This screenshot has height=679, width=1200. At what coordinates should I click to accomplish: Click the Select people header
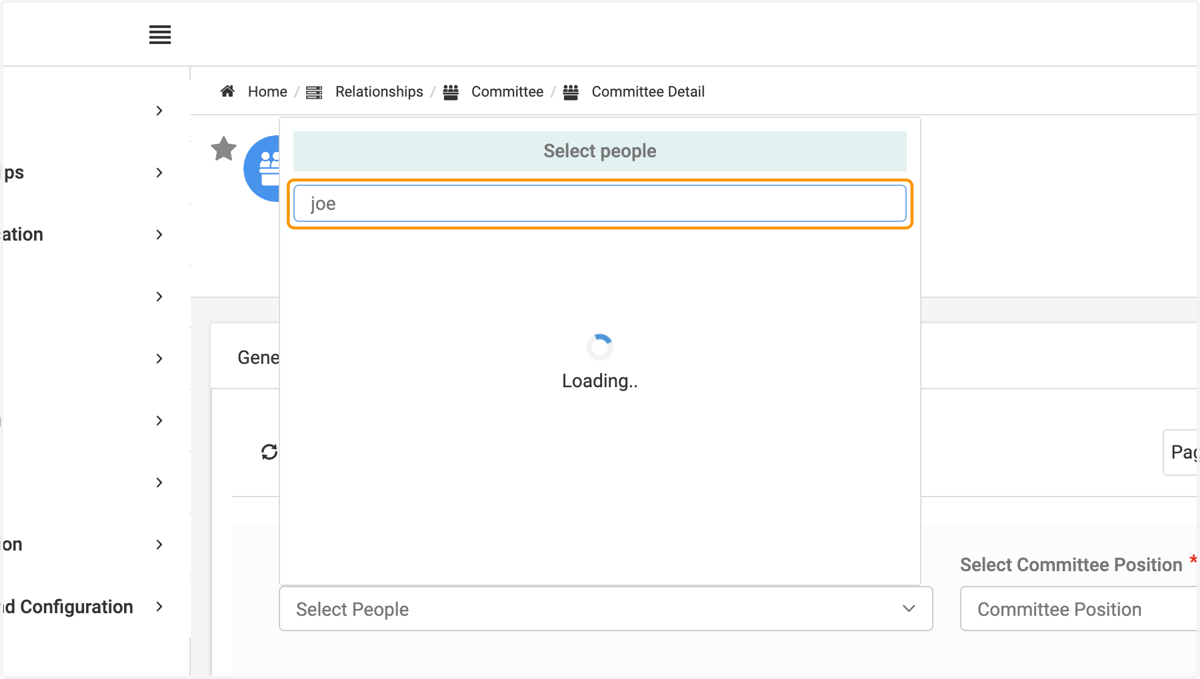[x=600, y=151]
